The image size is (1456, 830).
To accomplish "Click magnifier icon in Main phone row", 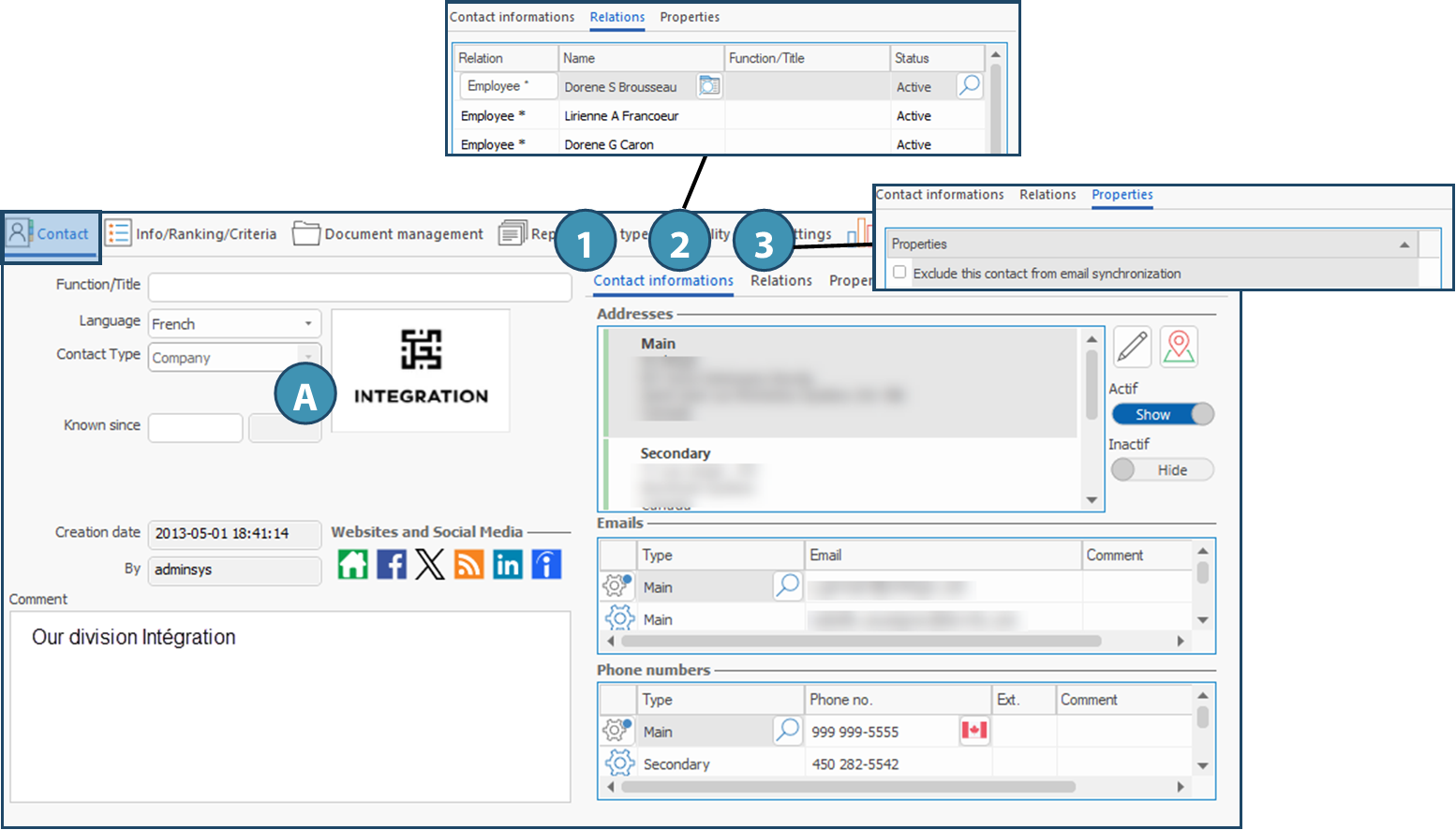I will pyautogui.click(x=788, y=731).
